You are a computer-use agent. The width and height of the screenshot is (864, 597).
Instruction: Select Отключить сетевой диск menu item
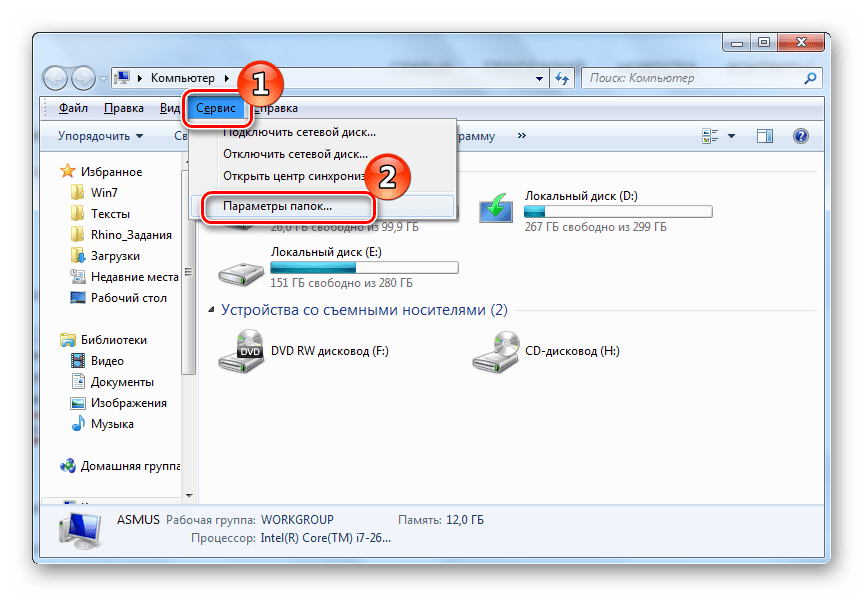click(x=295, y=155)
